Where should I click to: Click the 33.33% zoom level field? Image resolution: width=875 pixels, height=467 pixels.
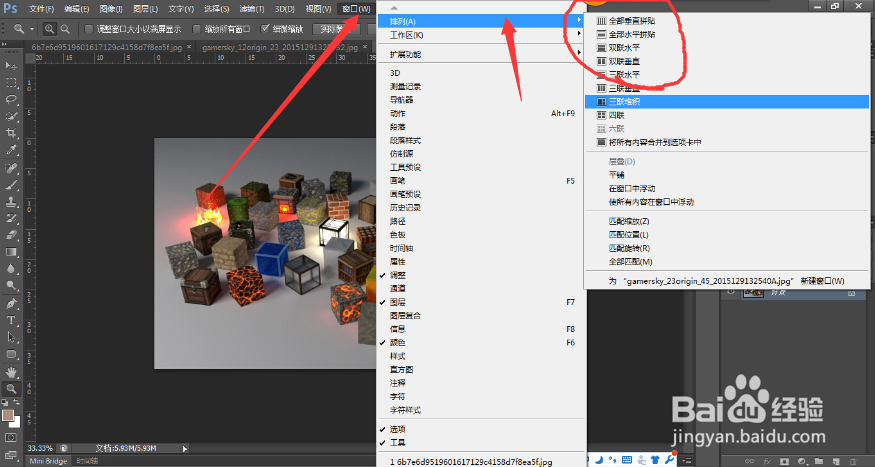pyautogui.click(x=40, y=448)
